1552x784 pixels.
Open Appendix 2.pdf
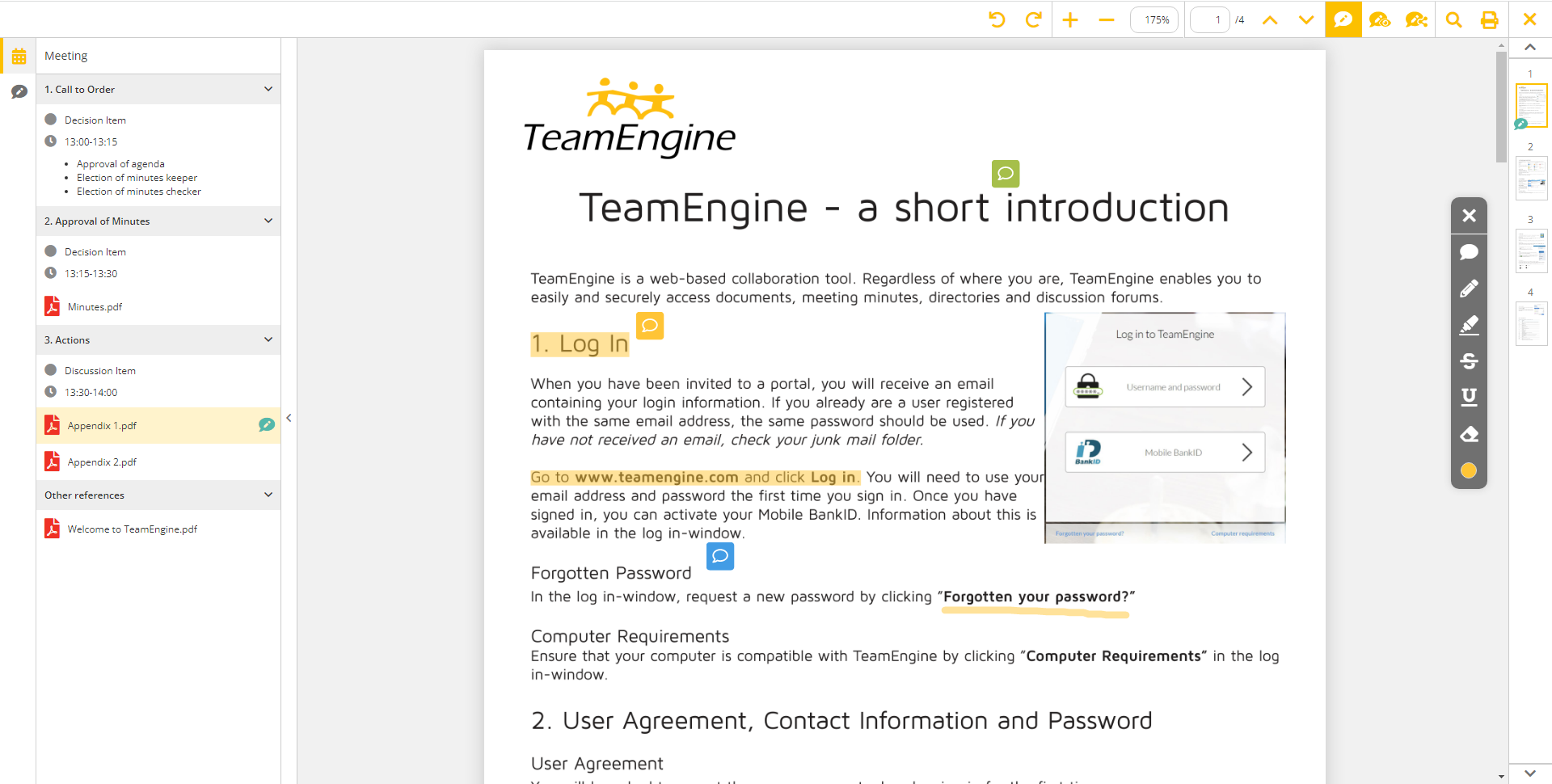point(102,462)
